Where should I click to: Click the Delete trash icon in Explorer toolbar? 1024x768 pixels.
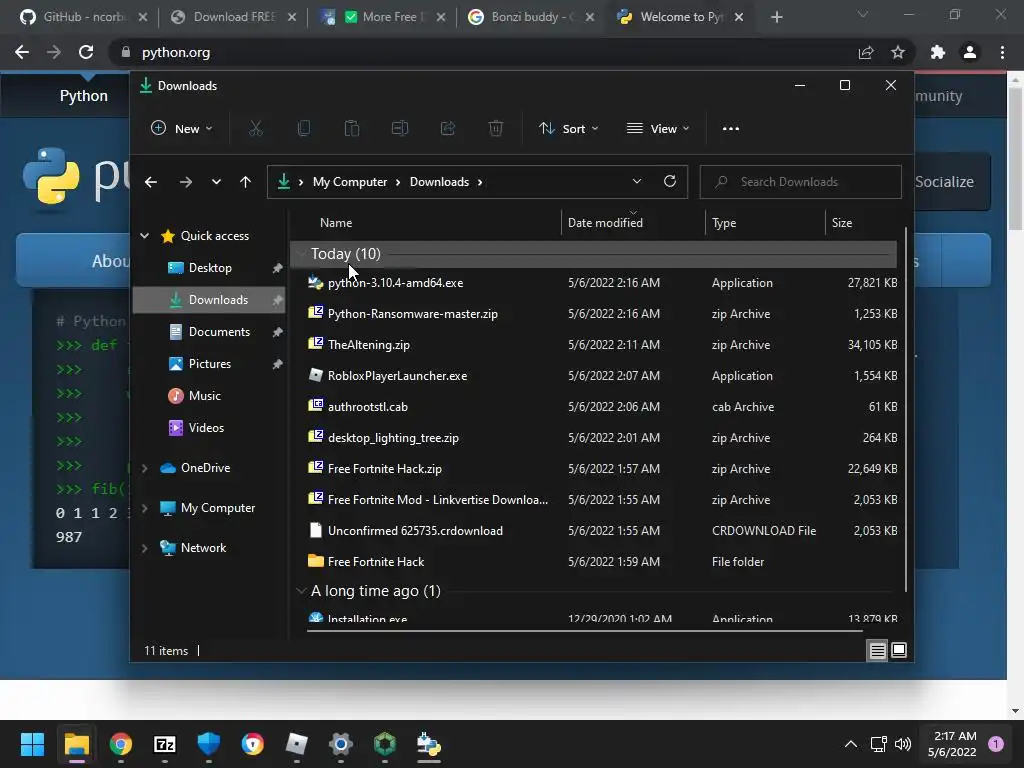496,129
